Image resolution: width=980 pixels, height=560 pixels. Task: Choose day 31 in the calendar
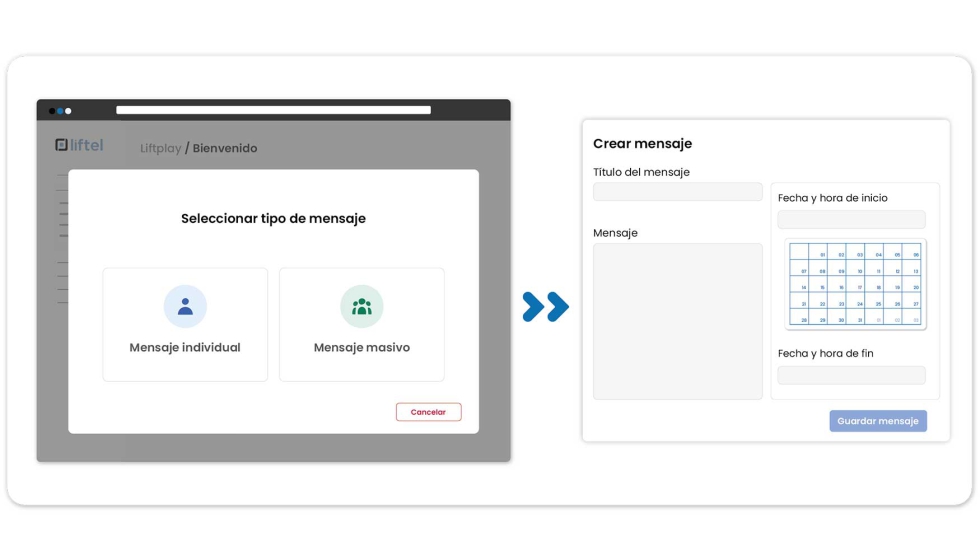(x=855, y=320)
